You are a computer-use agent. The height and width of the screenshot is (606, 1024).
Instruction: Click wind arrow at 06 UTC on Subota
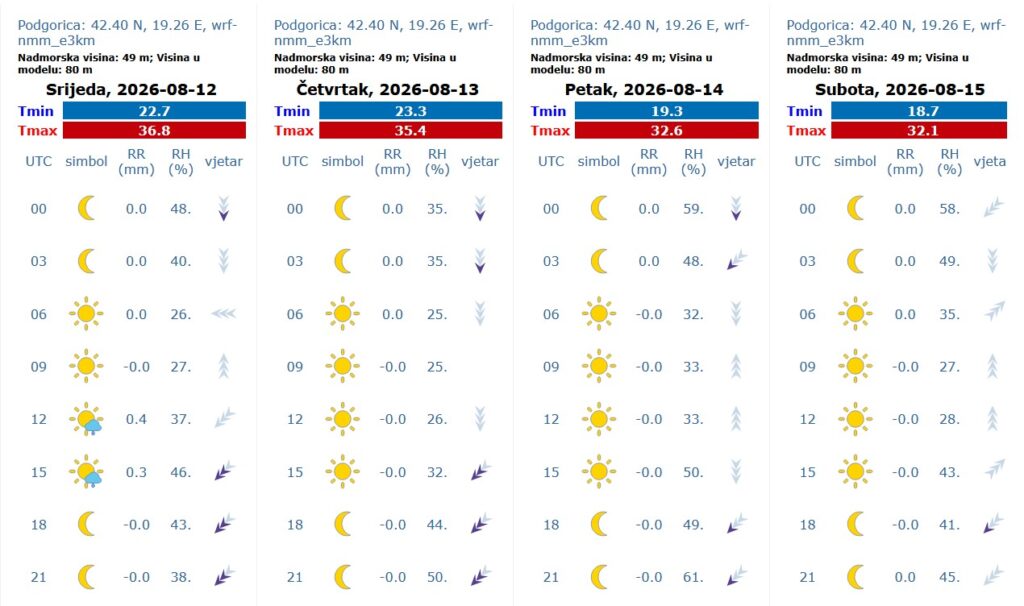[993, 311]
